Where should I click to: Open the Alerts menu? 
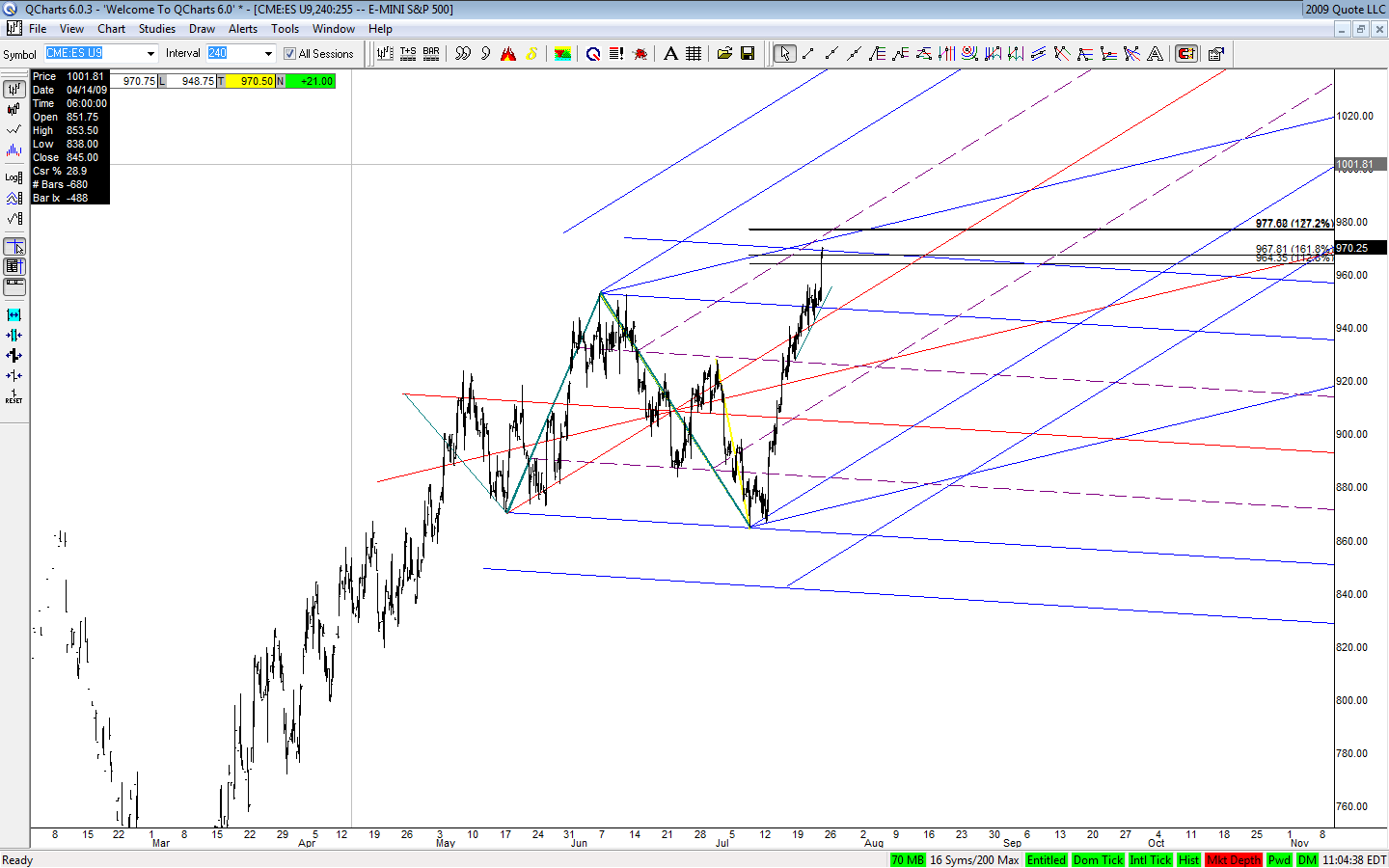coord(243,29)
